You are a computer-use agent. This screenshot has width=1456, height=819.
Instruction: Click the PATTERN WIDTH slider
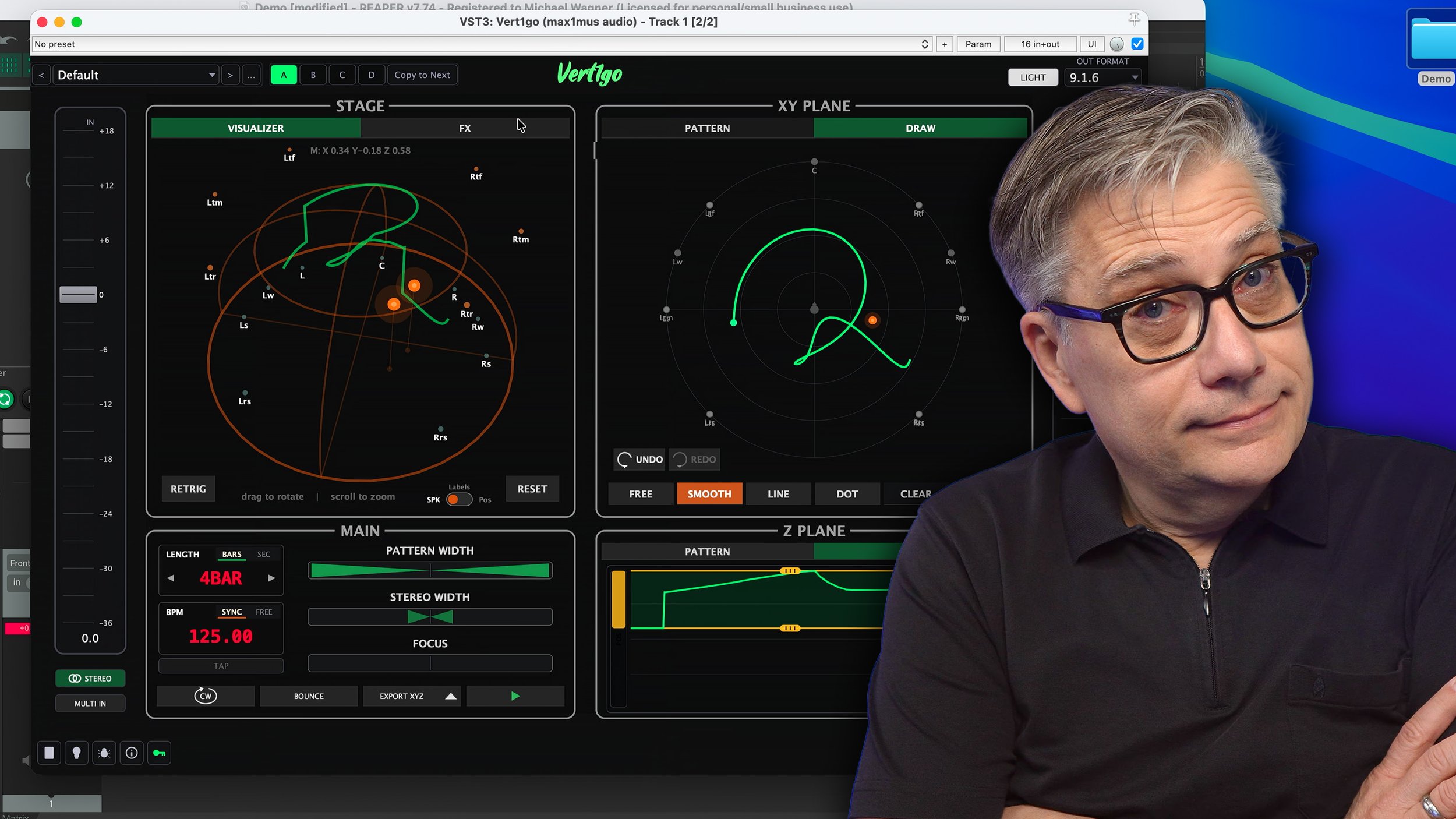click(x=430, y=570)
